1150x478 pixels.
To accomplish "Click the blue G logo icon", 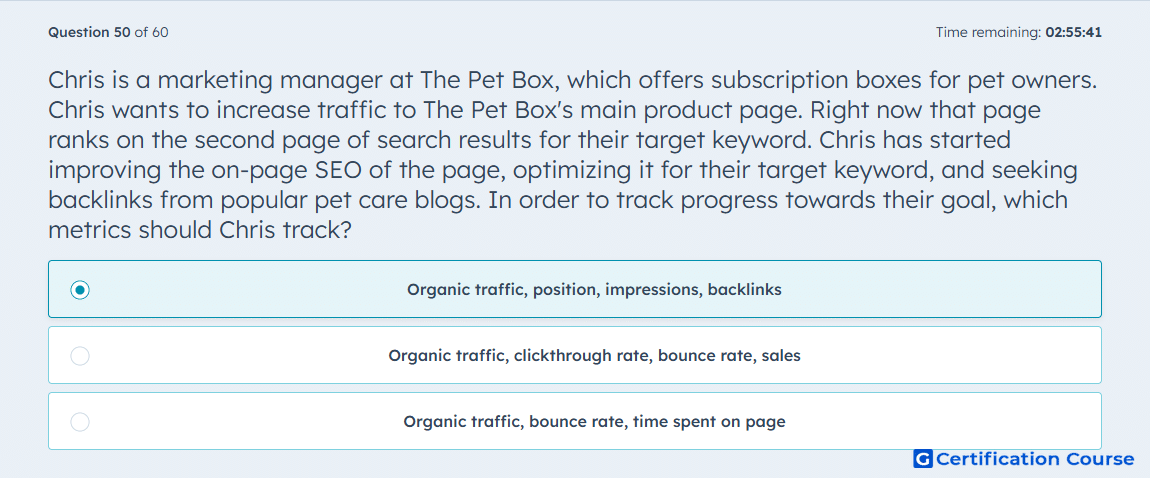I will pyautogui.click(x=923, y=459).
